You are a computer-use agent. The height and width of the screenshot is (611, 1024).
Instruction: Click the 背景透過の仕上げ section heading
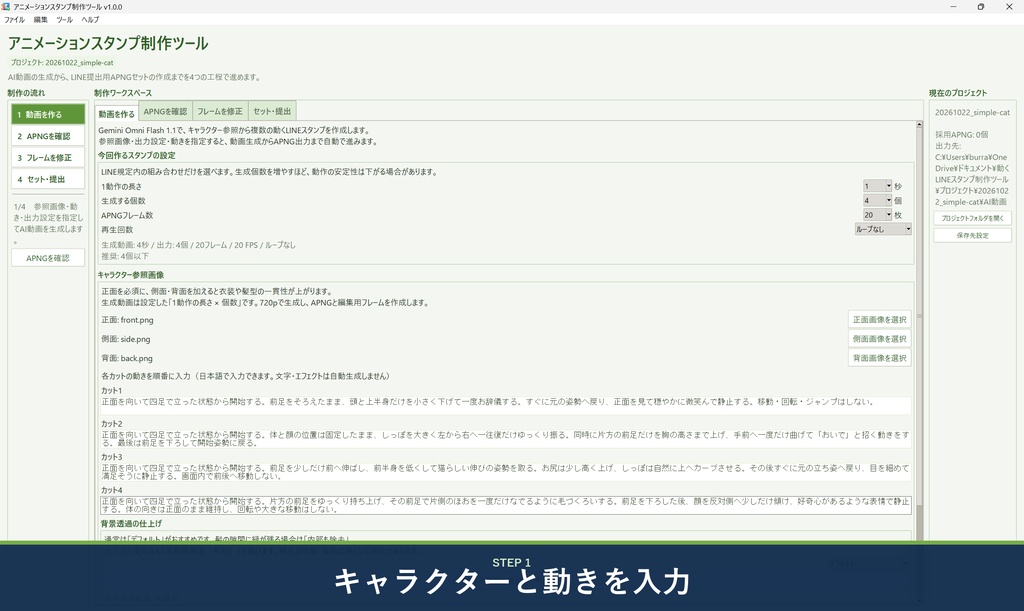tap(131, 524)
